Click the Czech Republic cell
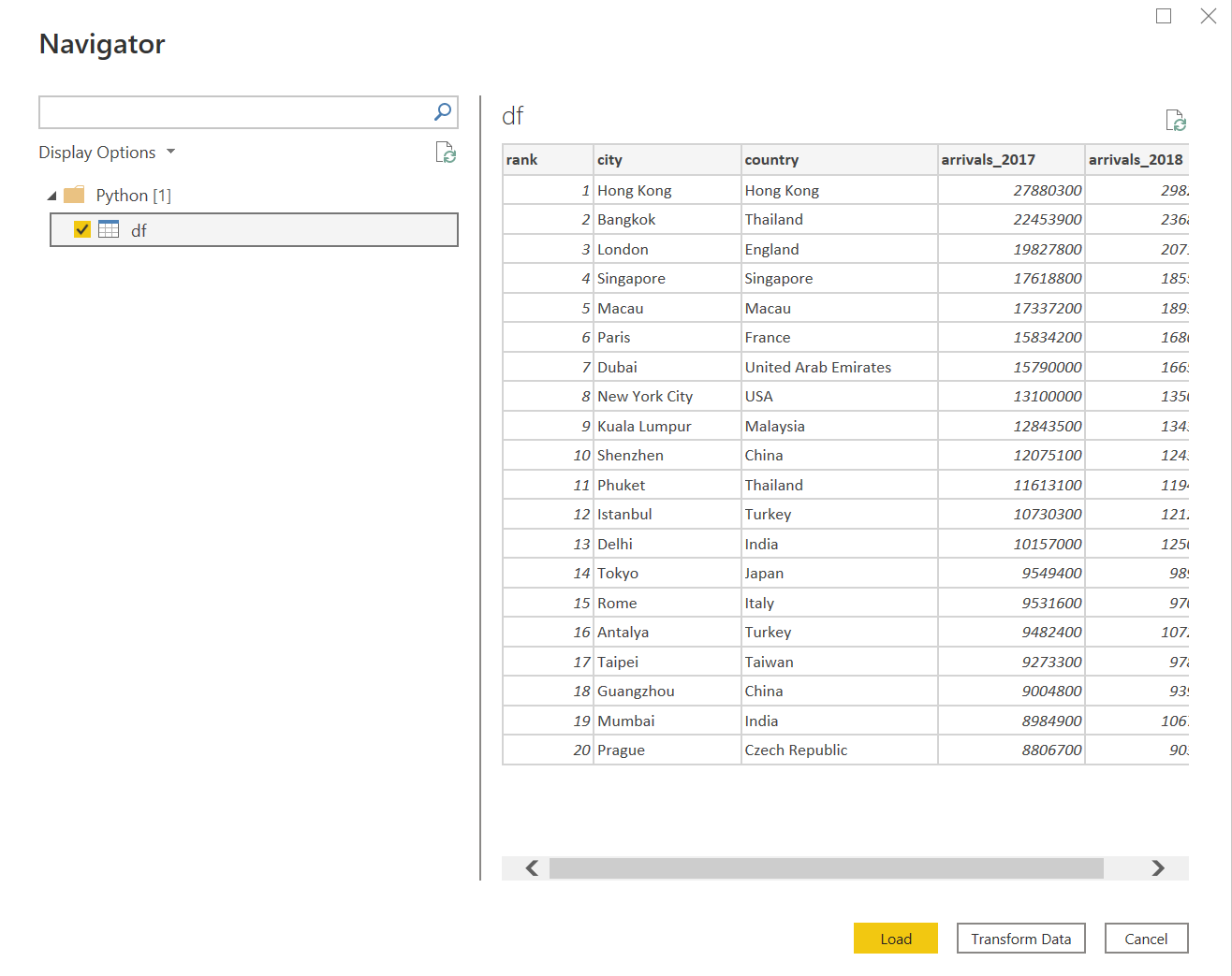This screenshot has width=1232, height=976. coord(840,750)
